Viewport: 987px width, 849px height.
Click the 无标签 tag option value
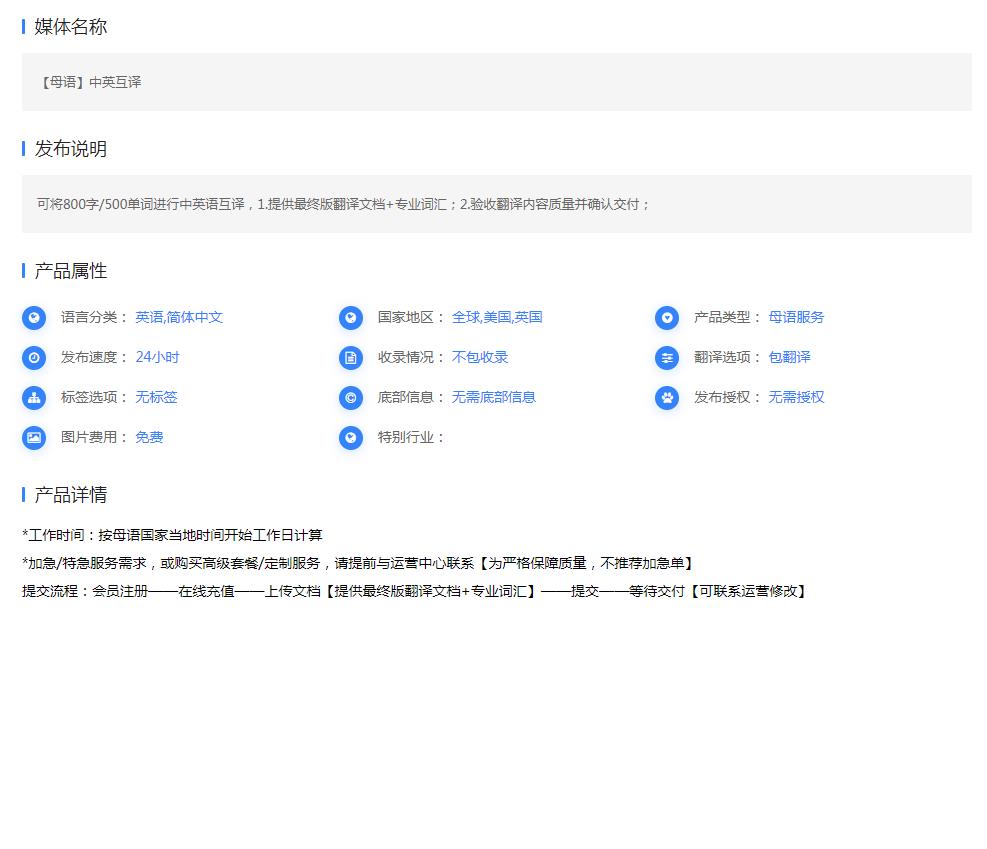click(x=157, y=397)
